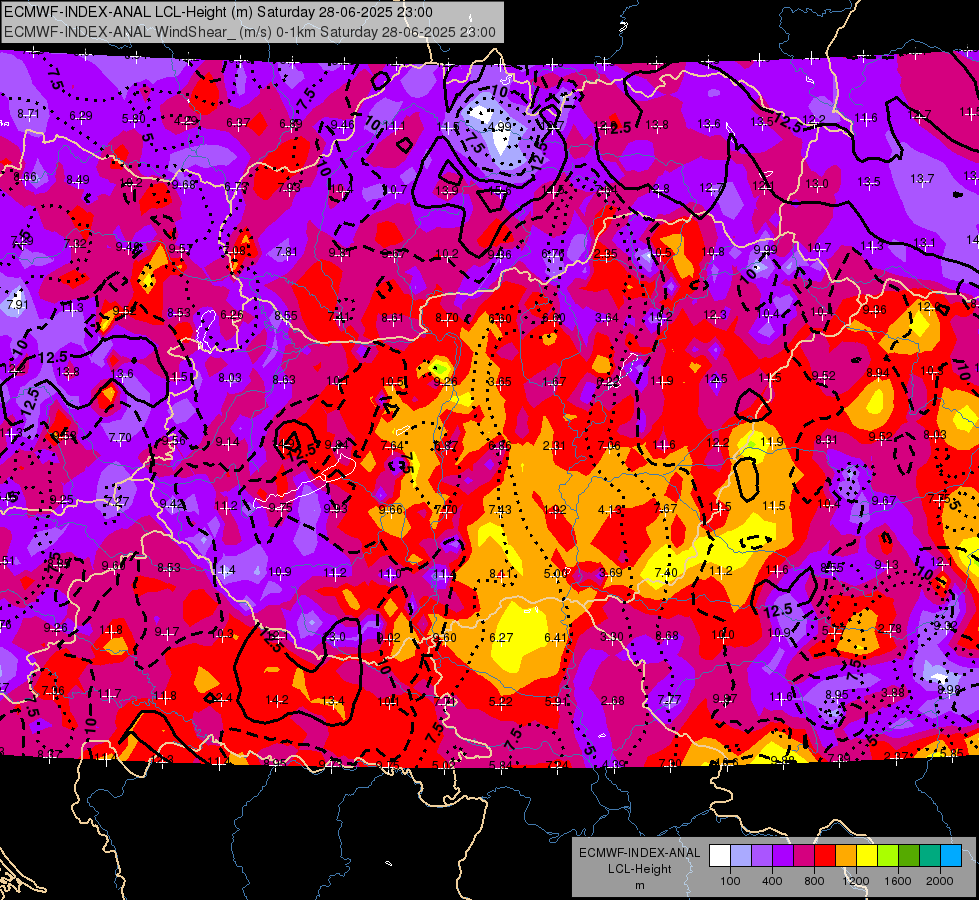Click the grid value 3.65

pos(500,382)
